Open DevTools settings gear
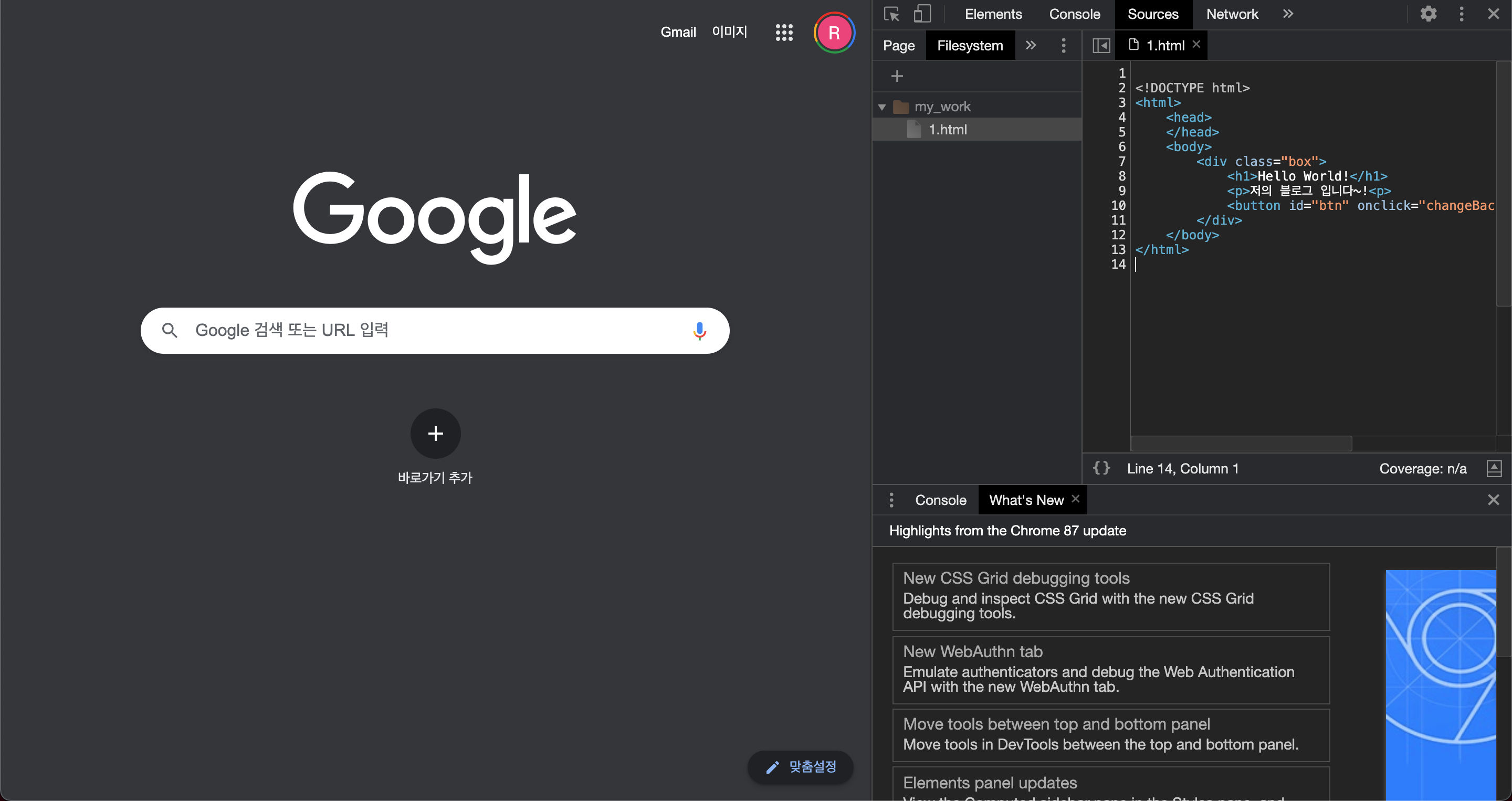 click(1428, 14)
